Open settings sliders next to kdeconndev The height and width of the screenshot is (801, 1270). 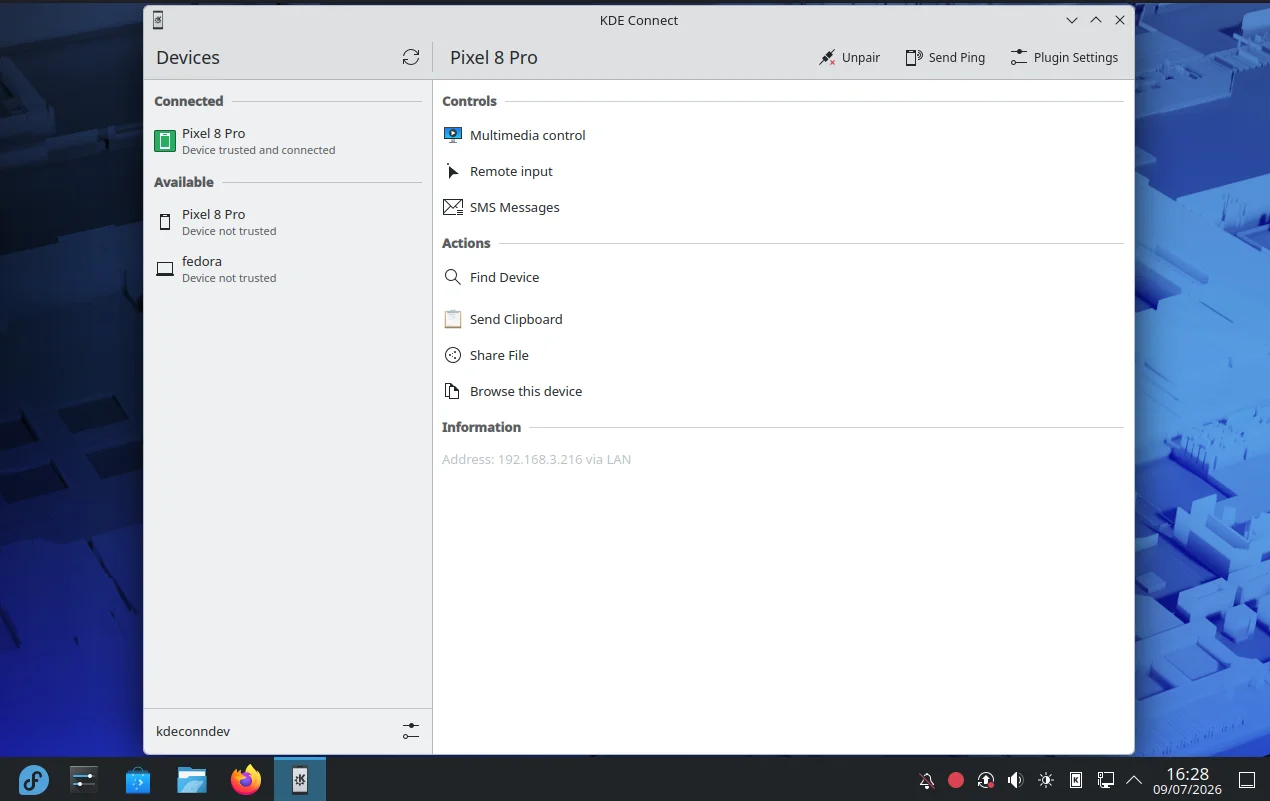(411, 731)
